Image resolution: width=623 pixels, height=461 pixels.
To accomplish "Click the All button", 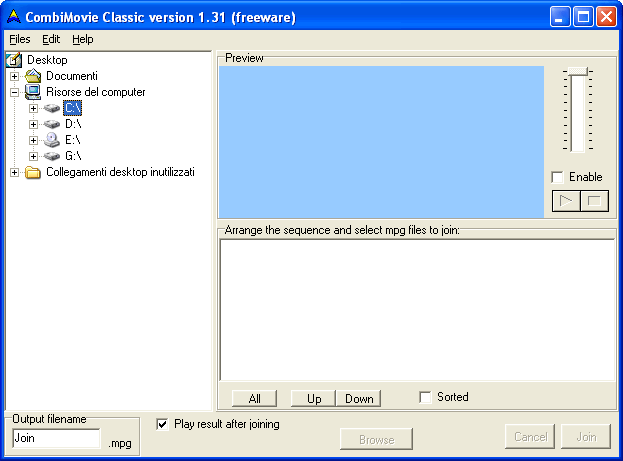I will coord(254,399).
